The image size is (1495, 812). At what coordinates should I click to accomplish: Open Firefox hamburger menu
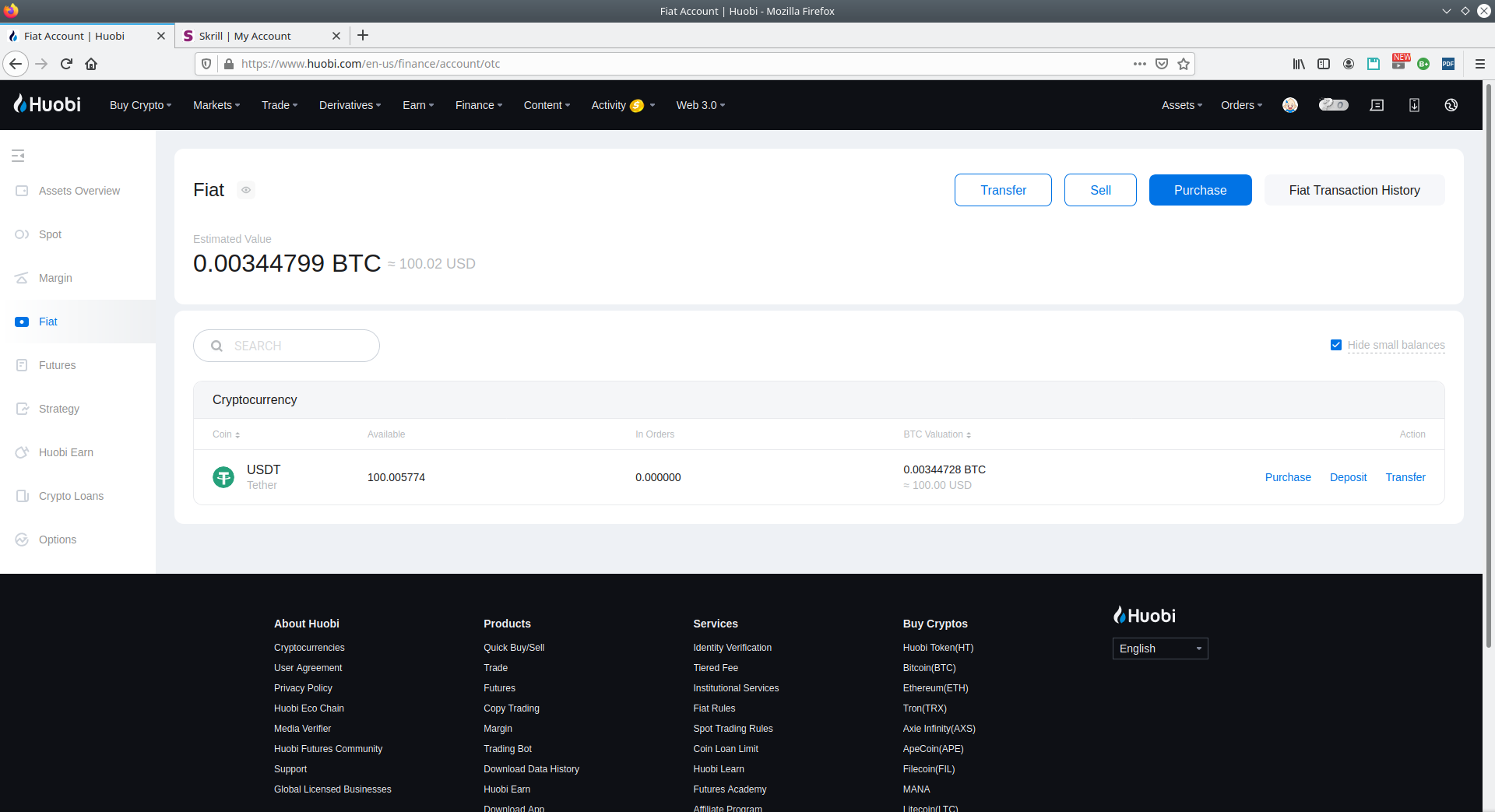tap(1480, 64)
